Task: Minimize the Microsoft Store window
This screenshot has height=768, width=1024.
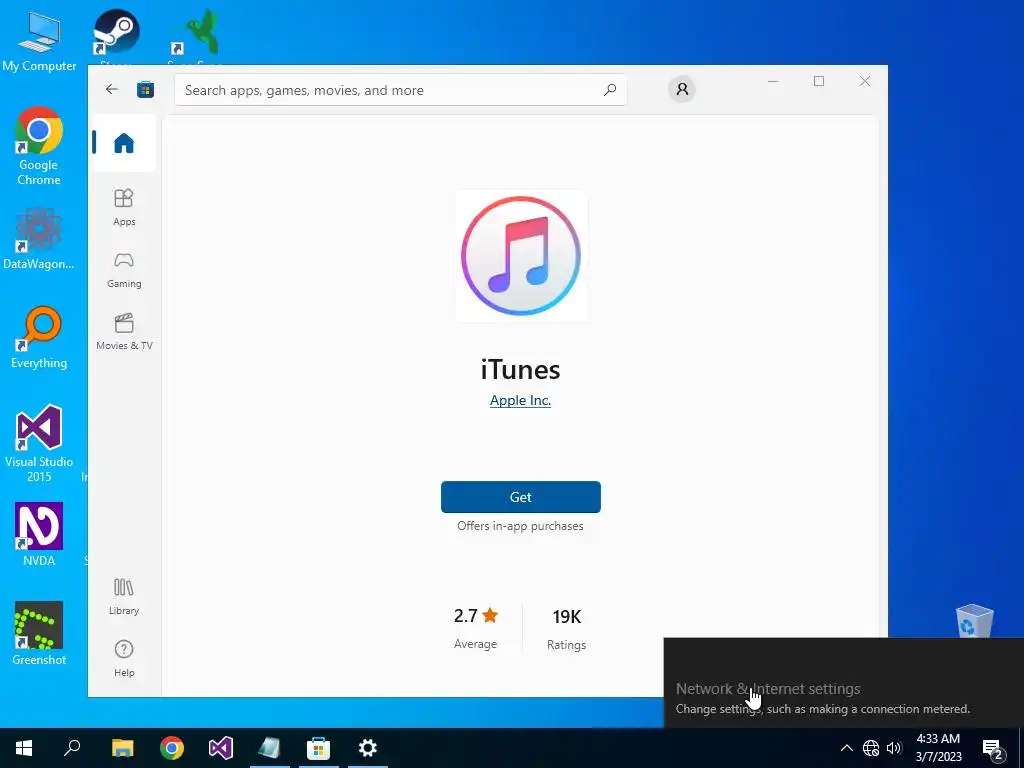Action: click(773, 81)
